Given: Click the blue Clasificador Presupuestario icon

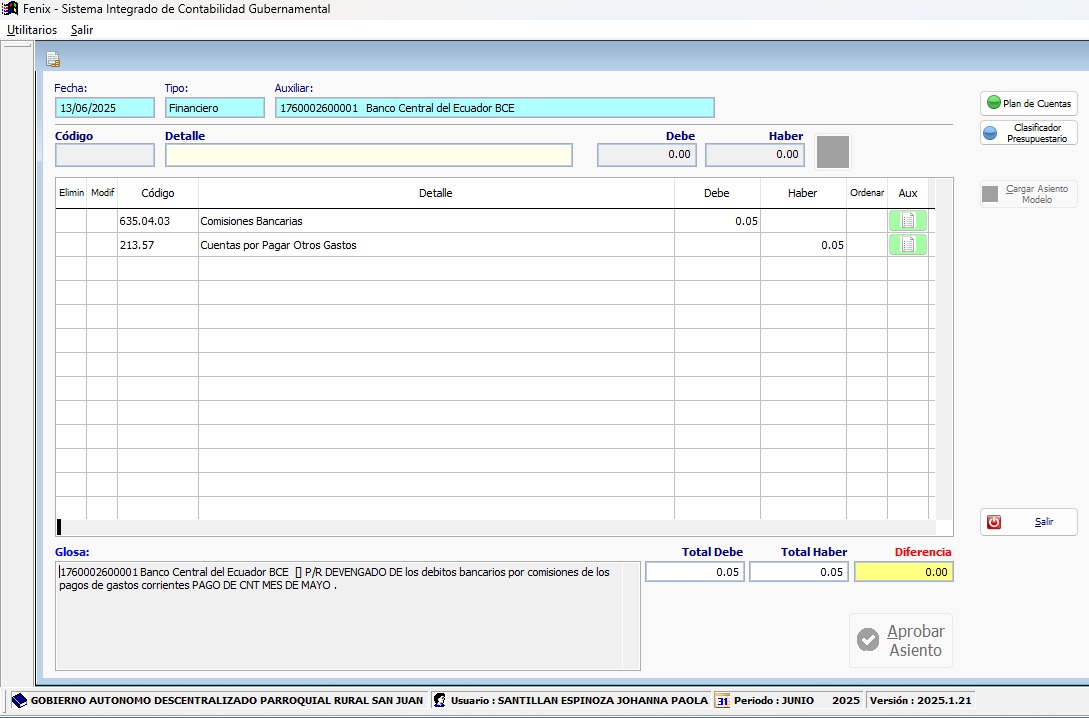Looking at the screenshot, I should (x=990, y=133).
